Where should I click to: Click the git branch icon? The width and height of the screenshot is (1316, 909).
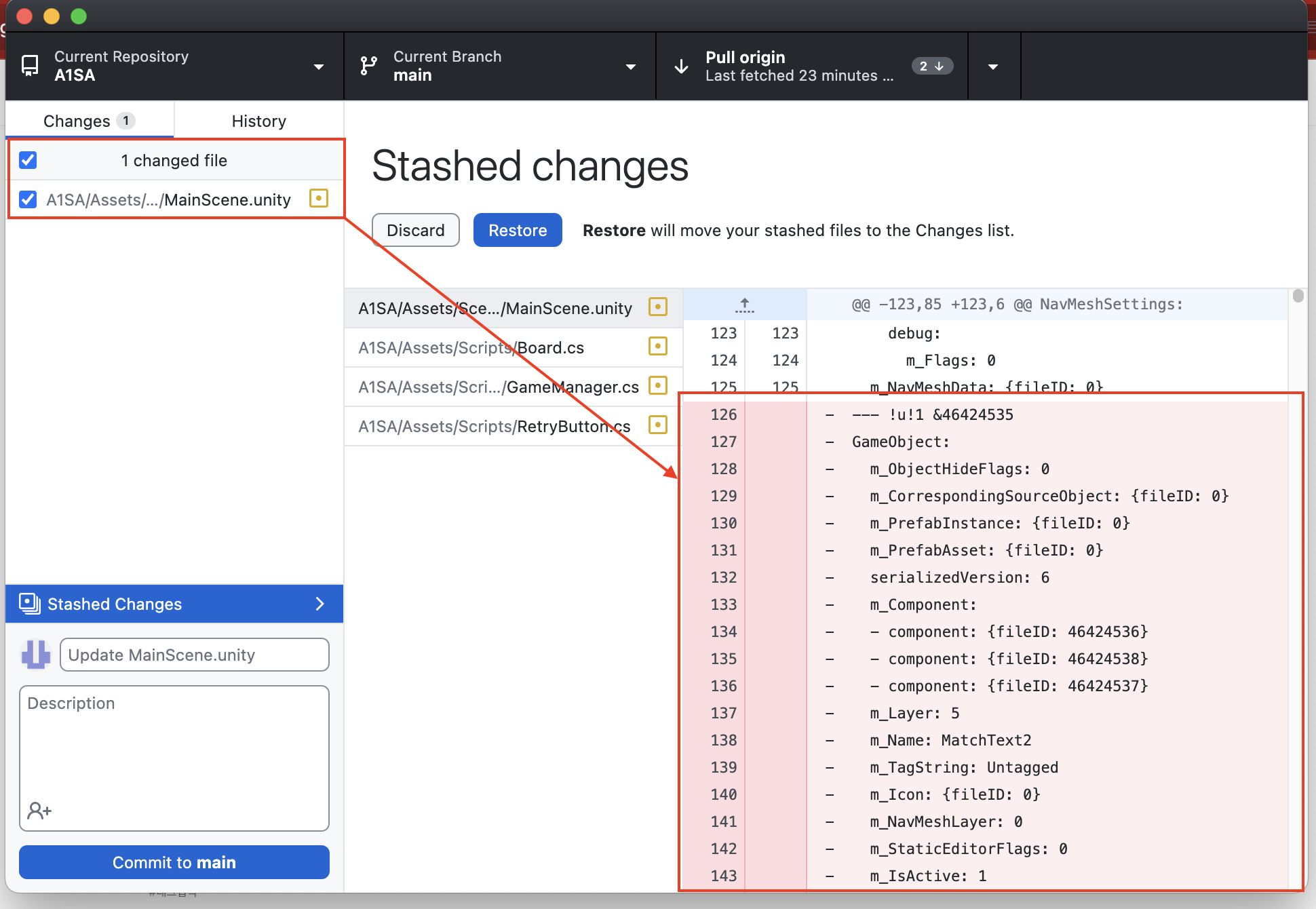368,66
